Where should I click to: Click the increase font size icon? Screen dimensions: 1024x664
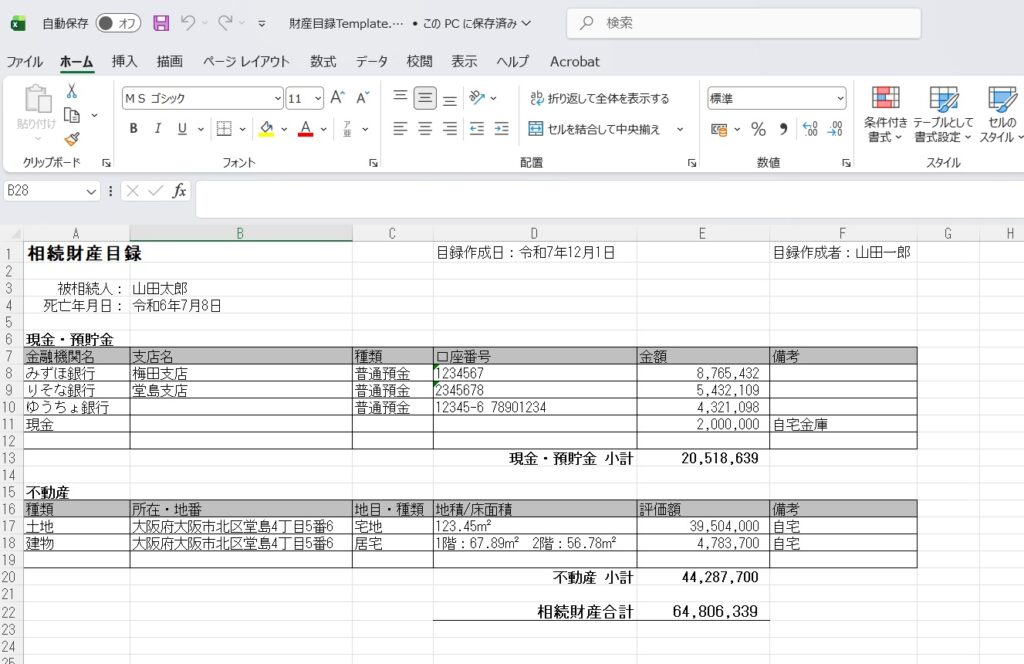(x=337, y=98)
